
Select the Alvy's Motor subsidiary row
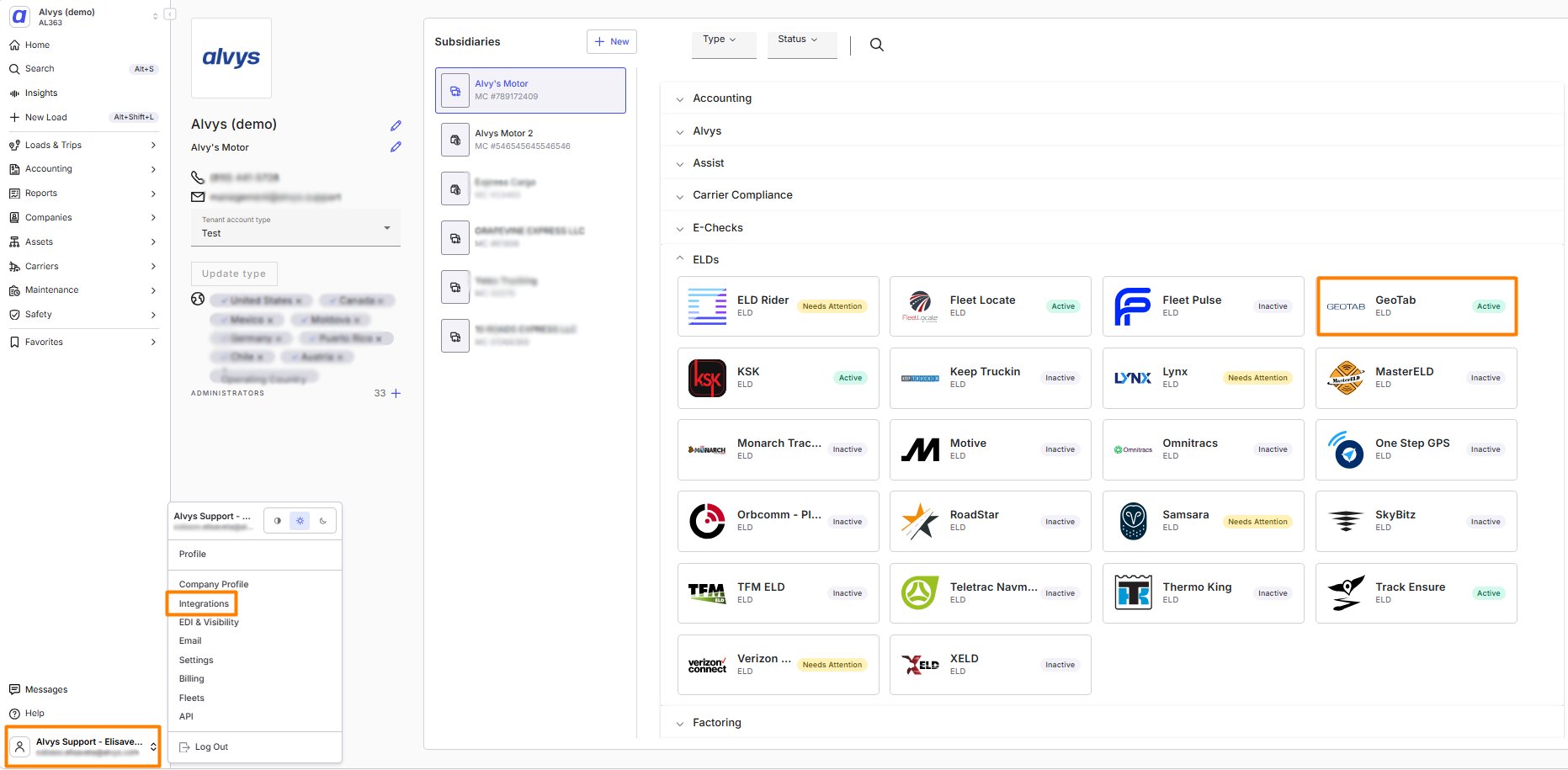tap(530, 90)
